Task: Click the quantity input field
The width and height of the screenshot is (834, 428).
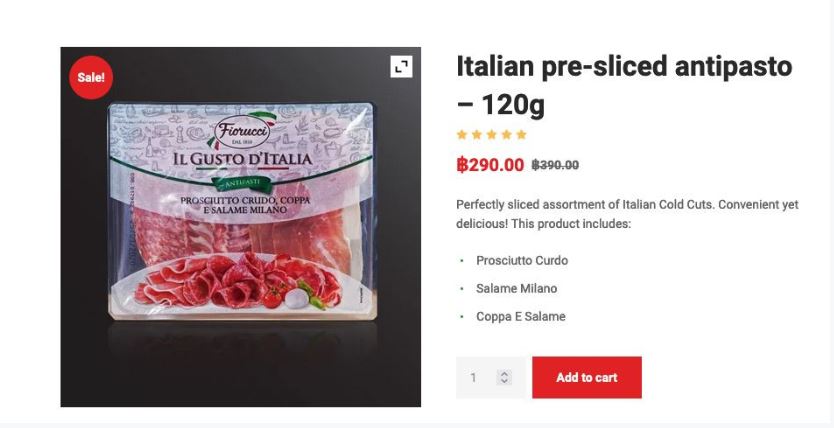Action: click(475, 378)
